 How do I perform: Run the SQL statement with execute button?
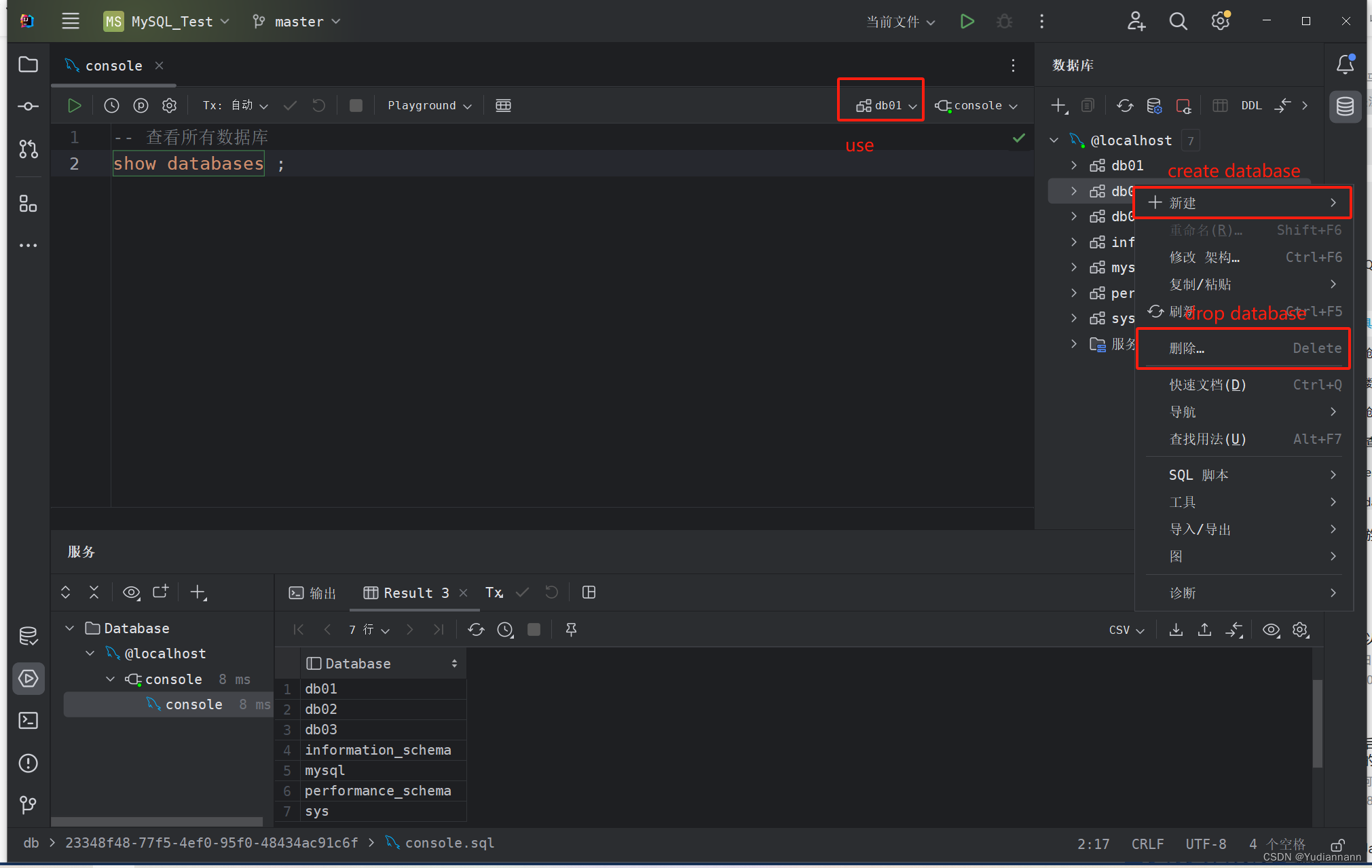(74, 105)
